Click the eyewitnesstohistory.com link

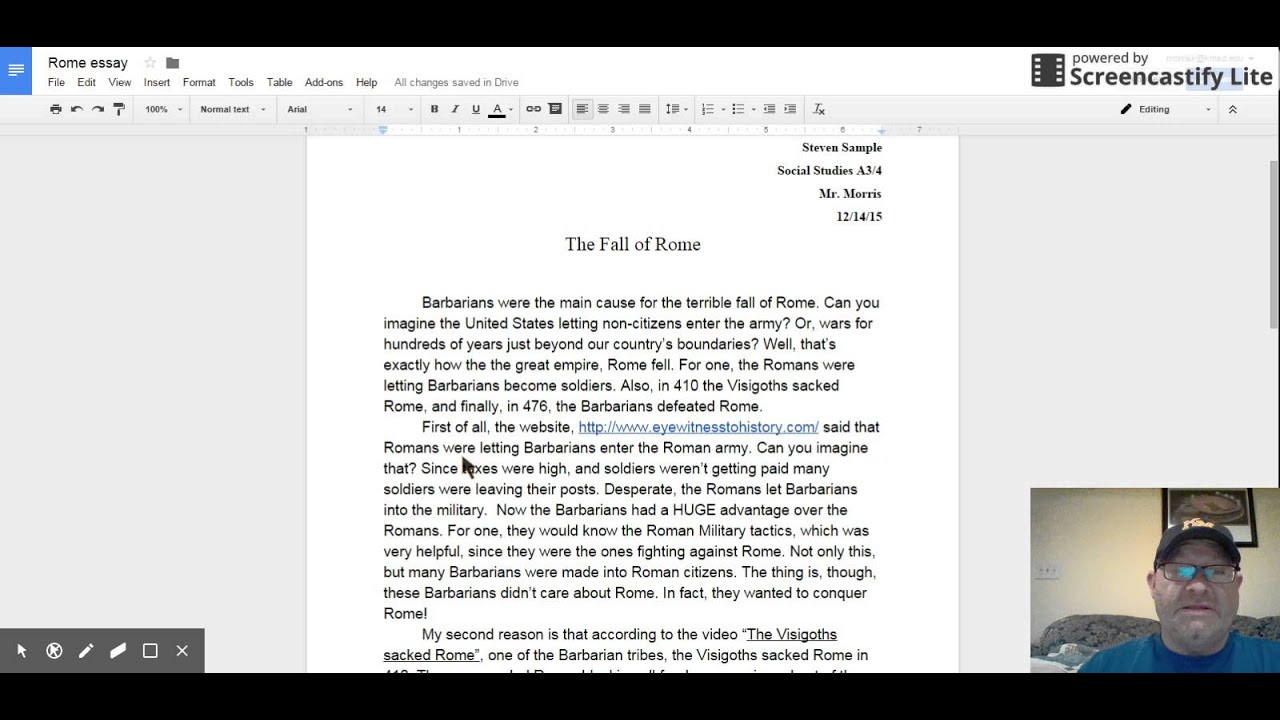tap(698, 427)
